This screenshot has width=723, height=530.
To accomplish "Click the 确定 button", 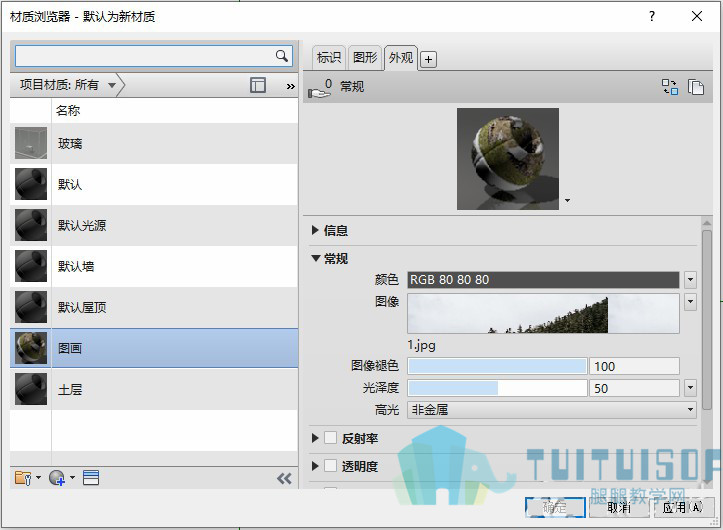I will click(x=555, y=507).
